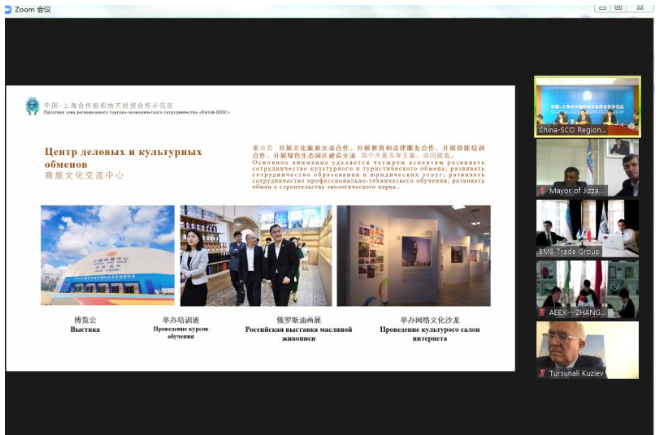
Task: Click muted mic icon beside Tursunali Kuziev name
Action: tap(543, 373)
